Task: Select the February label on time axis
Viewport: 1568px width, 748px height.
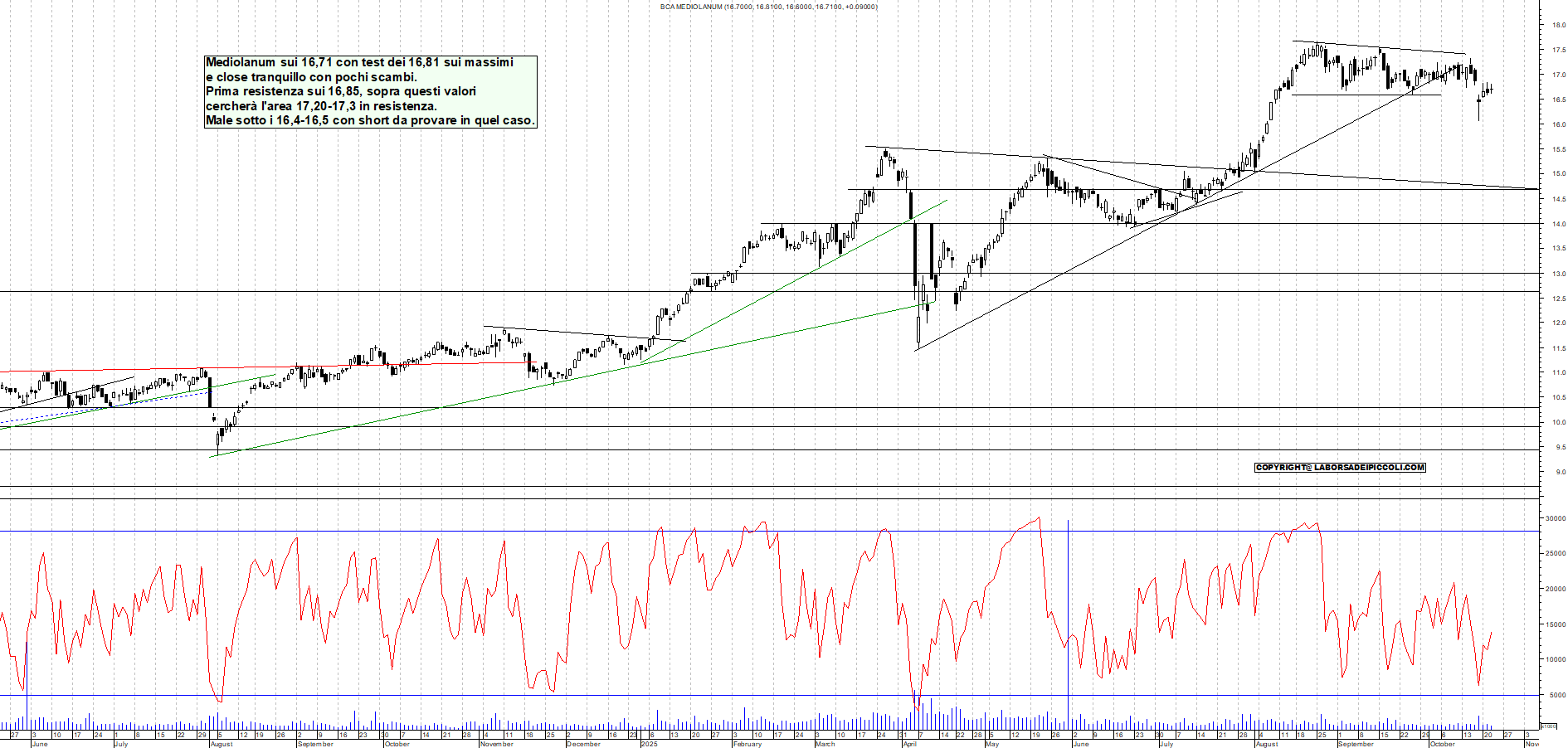Action: coord(747,744)
